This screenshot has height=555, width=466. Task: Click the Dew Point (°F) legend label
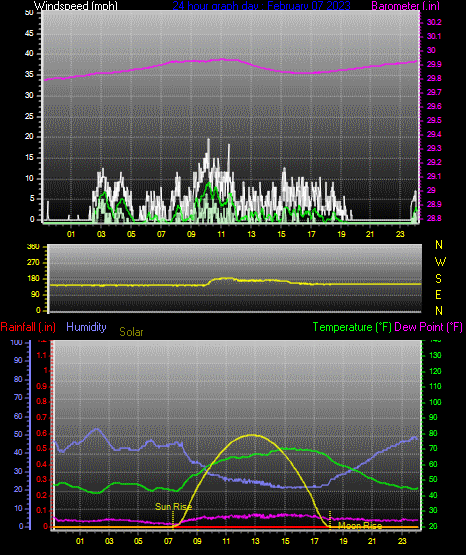tap(428, 327)
